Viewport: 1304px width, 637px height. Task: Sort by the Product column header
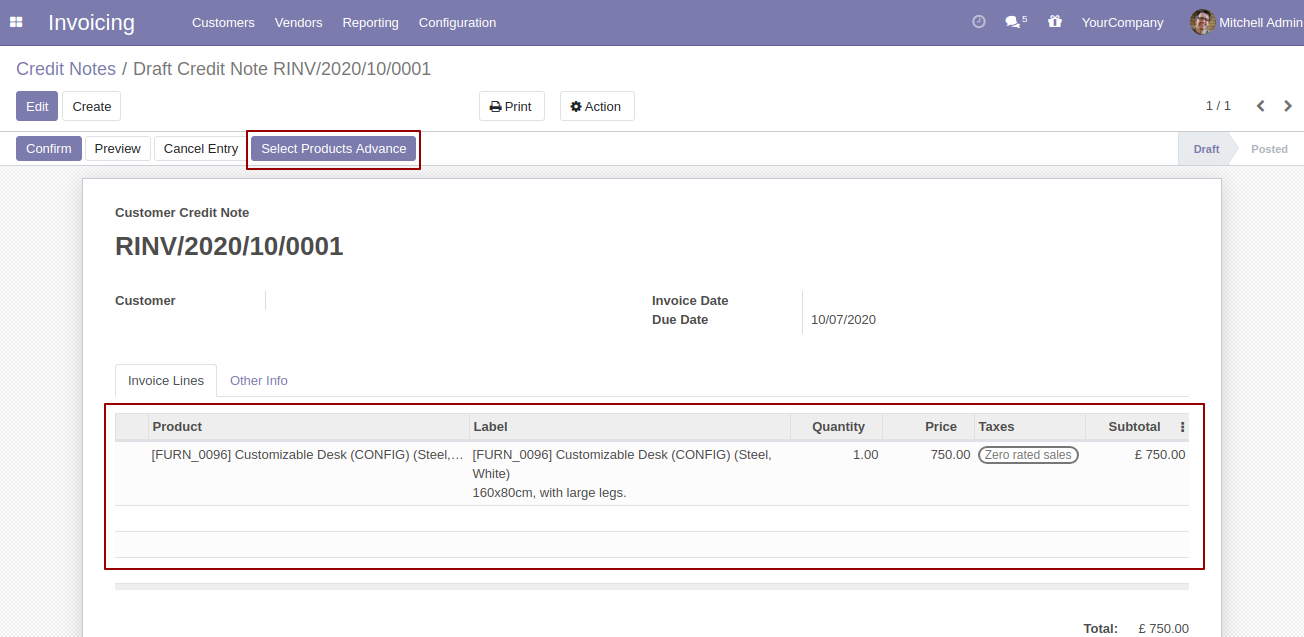tap(309, 427)
